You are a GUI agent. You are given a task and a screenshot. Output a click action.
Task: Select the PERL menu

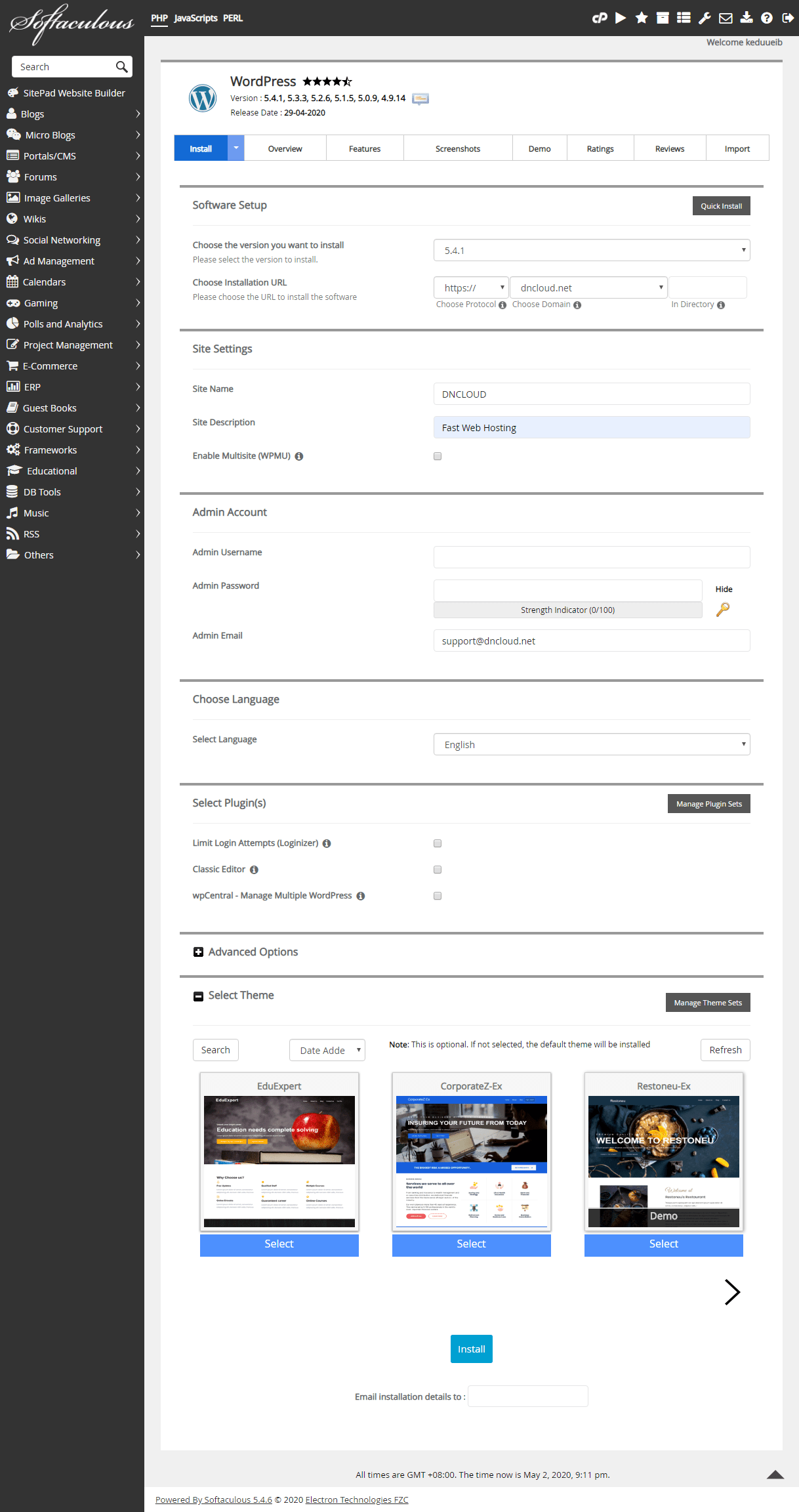click(233, 18)
